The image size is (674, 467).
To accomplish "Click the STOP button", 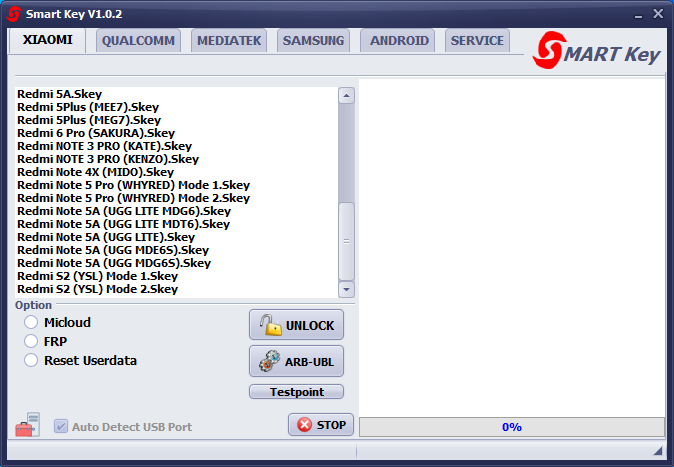I will click(321, 424).
